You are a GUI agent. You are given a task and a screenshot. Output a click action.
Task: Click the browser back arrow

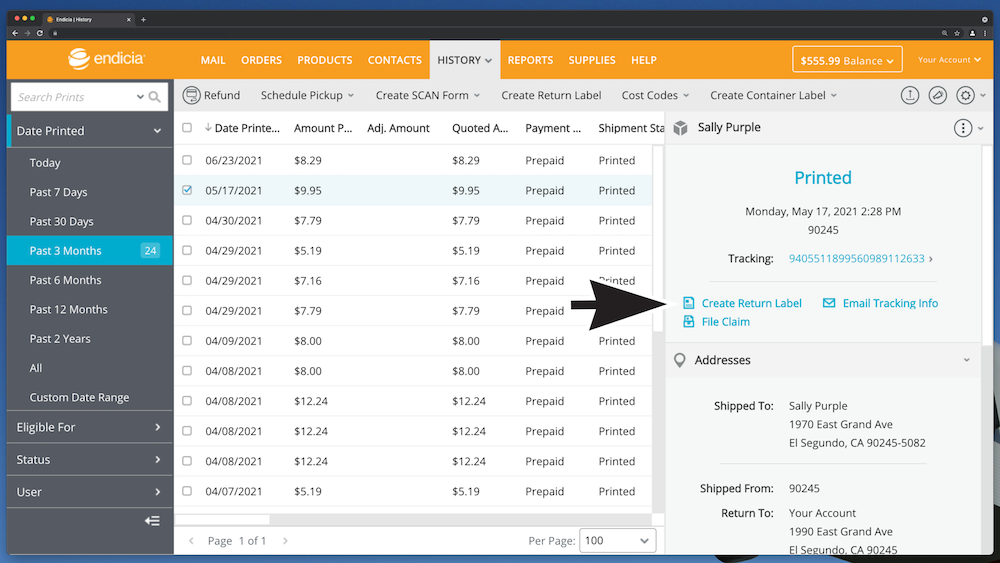[15, 33]
